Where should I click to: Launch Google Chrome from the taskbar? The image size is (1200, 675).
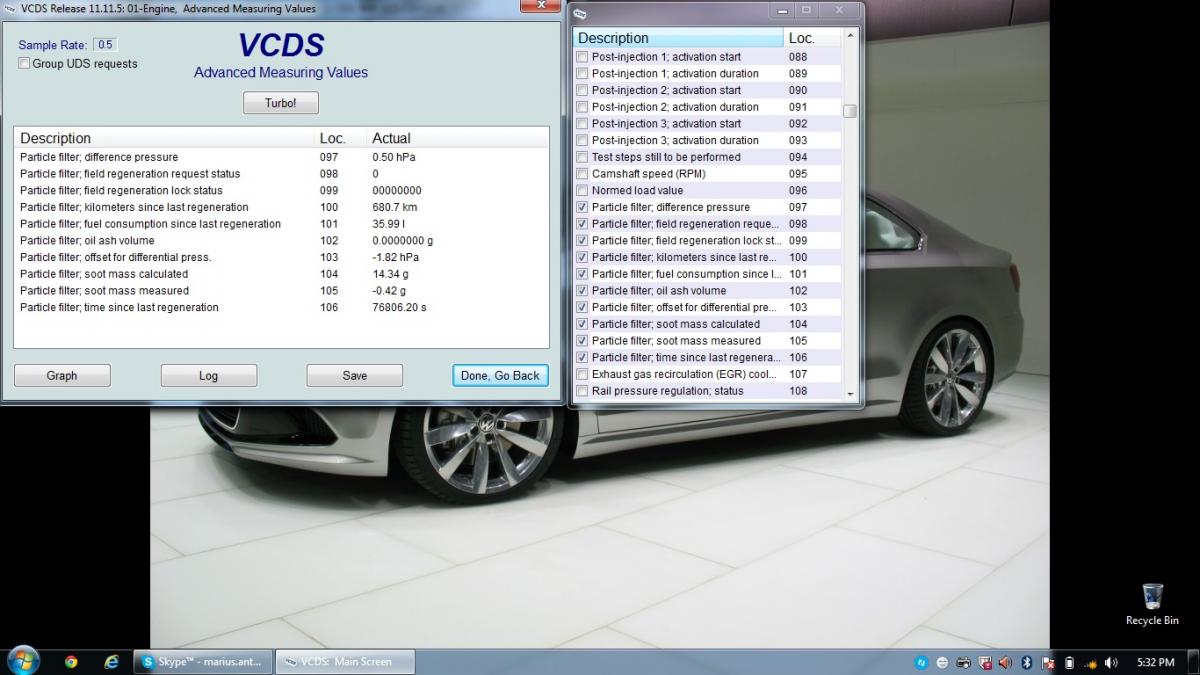coord(71,661)
